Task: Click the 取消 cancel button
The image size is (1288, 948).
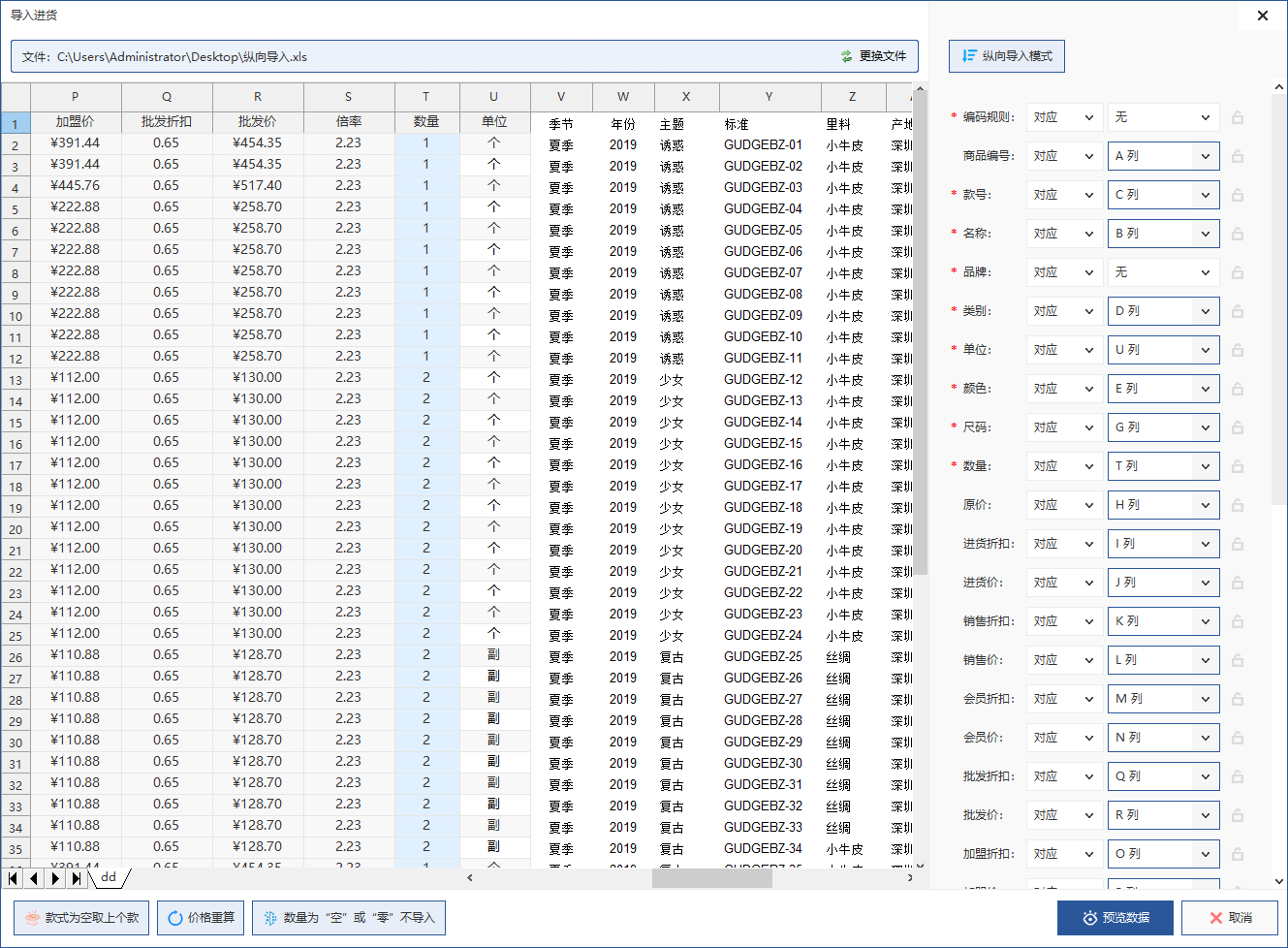Action: point(1230,918)
